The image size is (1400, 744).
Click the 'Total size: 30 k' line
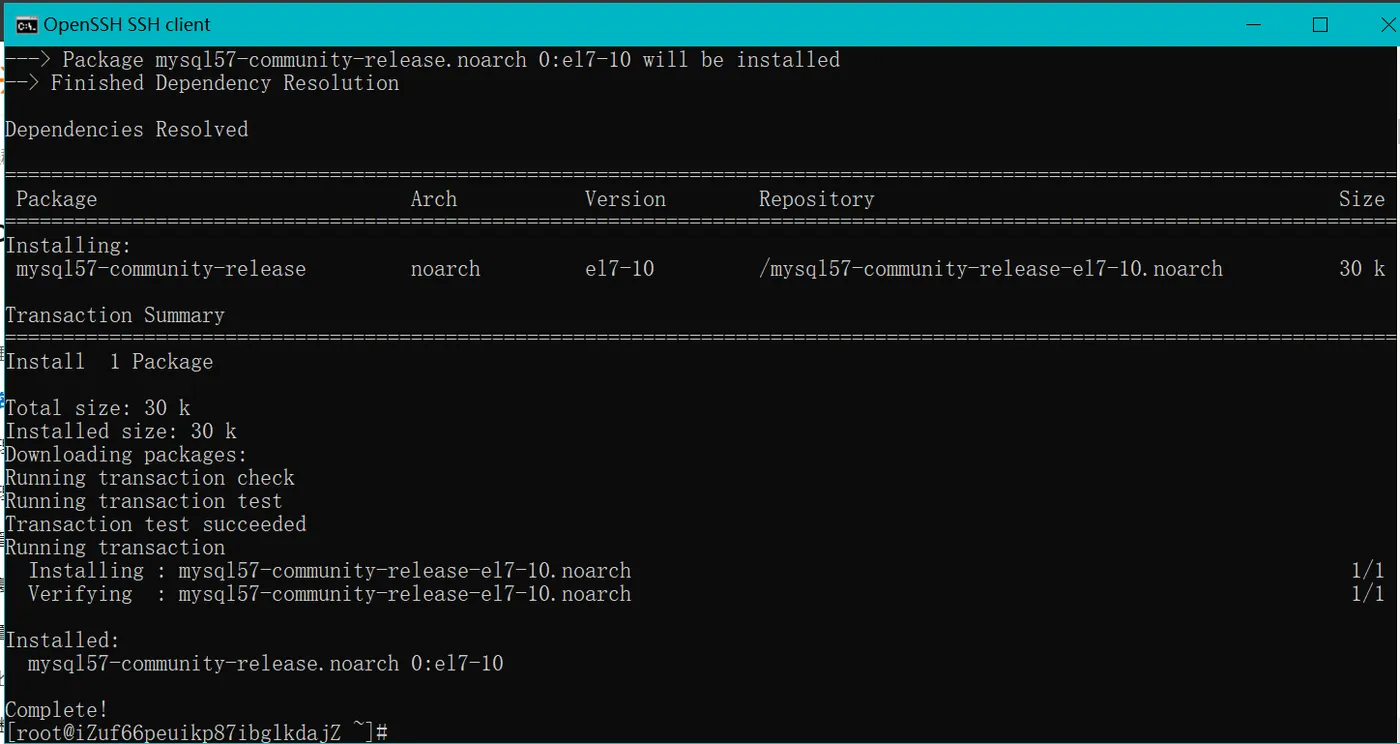(98, 408)
